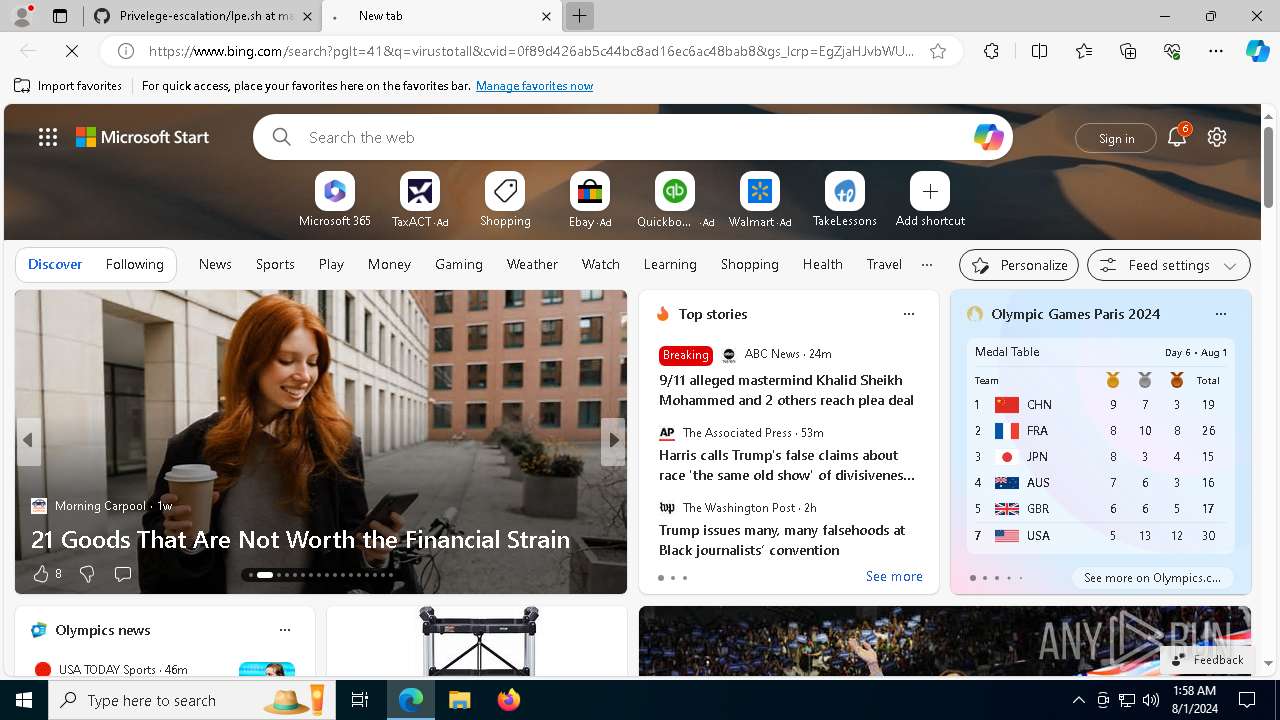Open File Explorer from the taskbar
1280x720 pixels.
[x=459, y=700]
